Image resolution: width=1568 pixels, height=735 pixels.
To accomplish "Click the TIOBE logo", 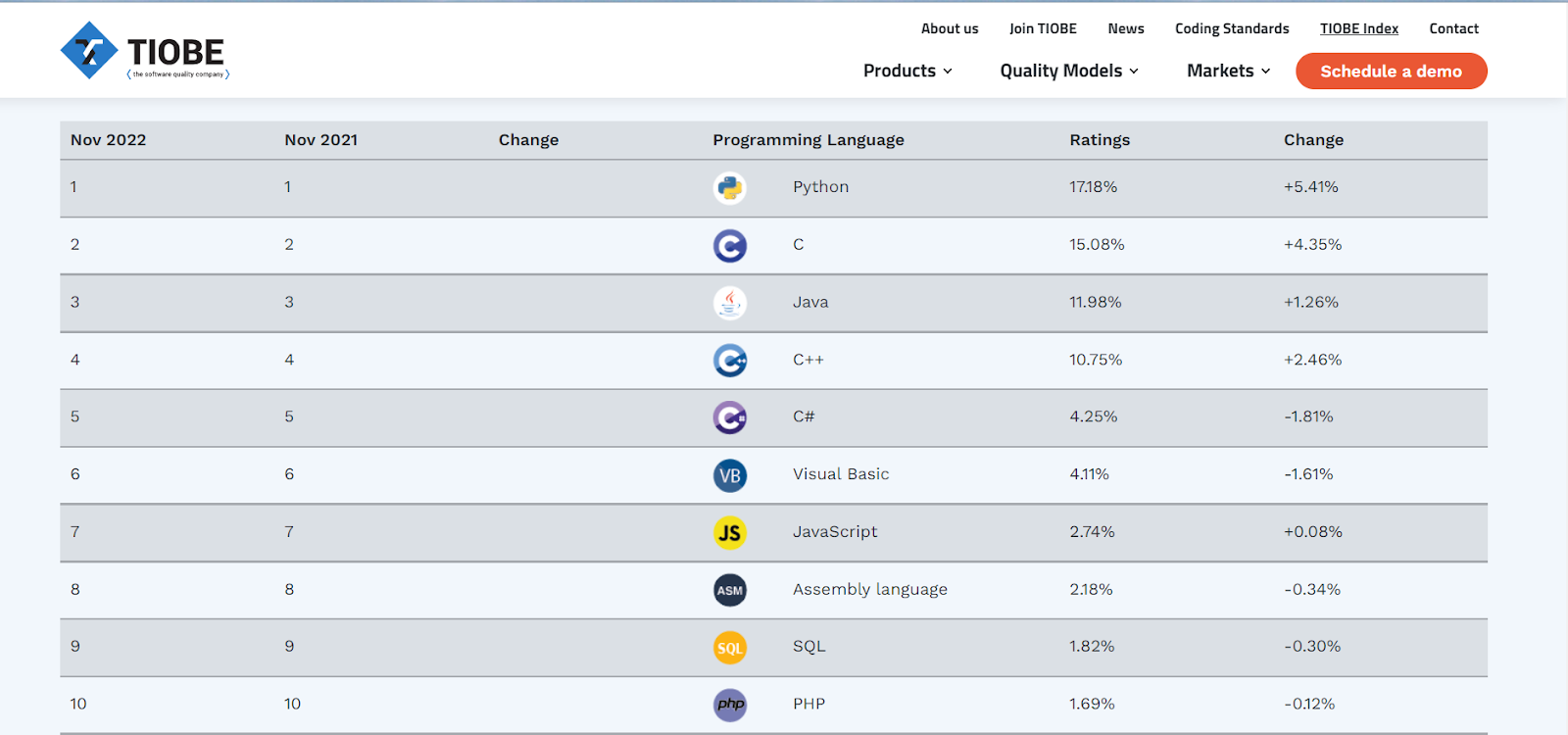I will (x=145, y=51).
